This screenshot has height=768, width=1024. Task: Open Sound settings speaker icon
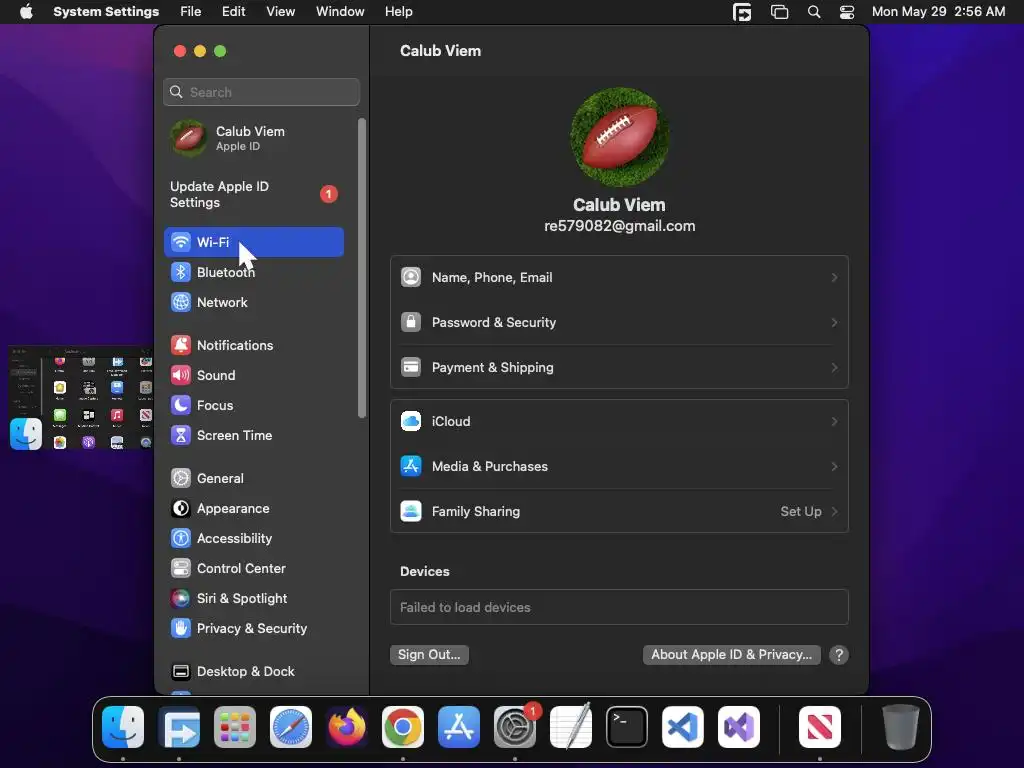(x=181, y=375)
